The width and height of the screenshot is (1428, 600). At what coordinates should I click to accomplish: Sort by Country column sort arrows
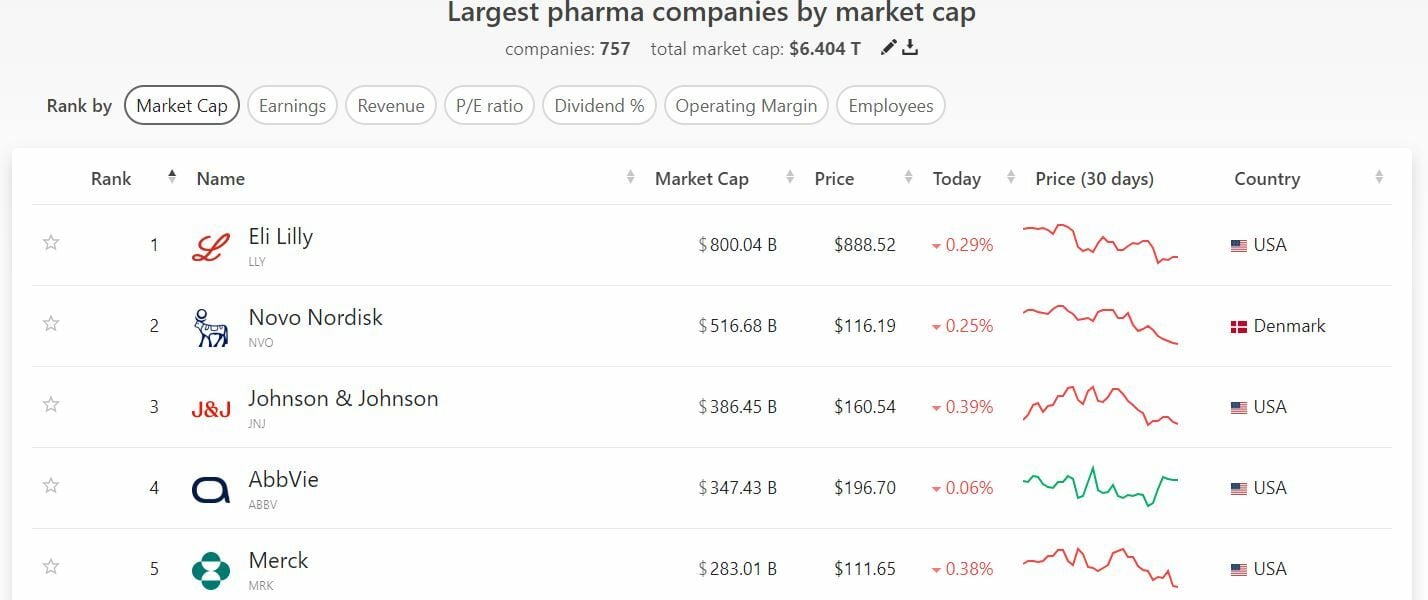[x=1379, y=178]
